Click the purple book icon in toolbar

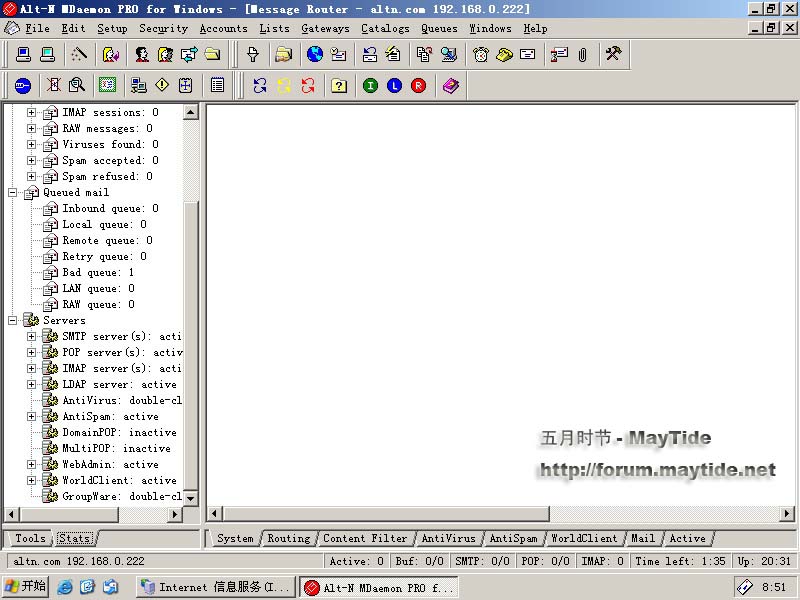coord(451,86)
